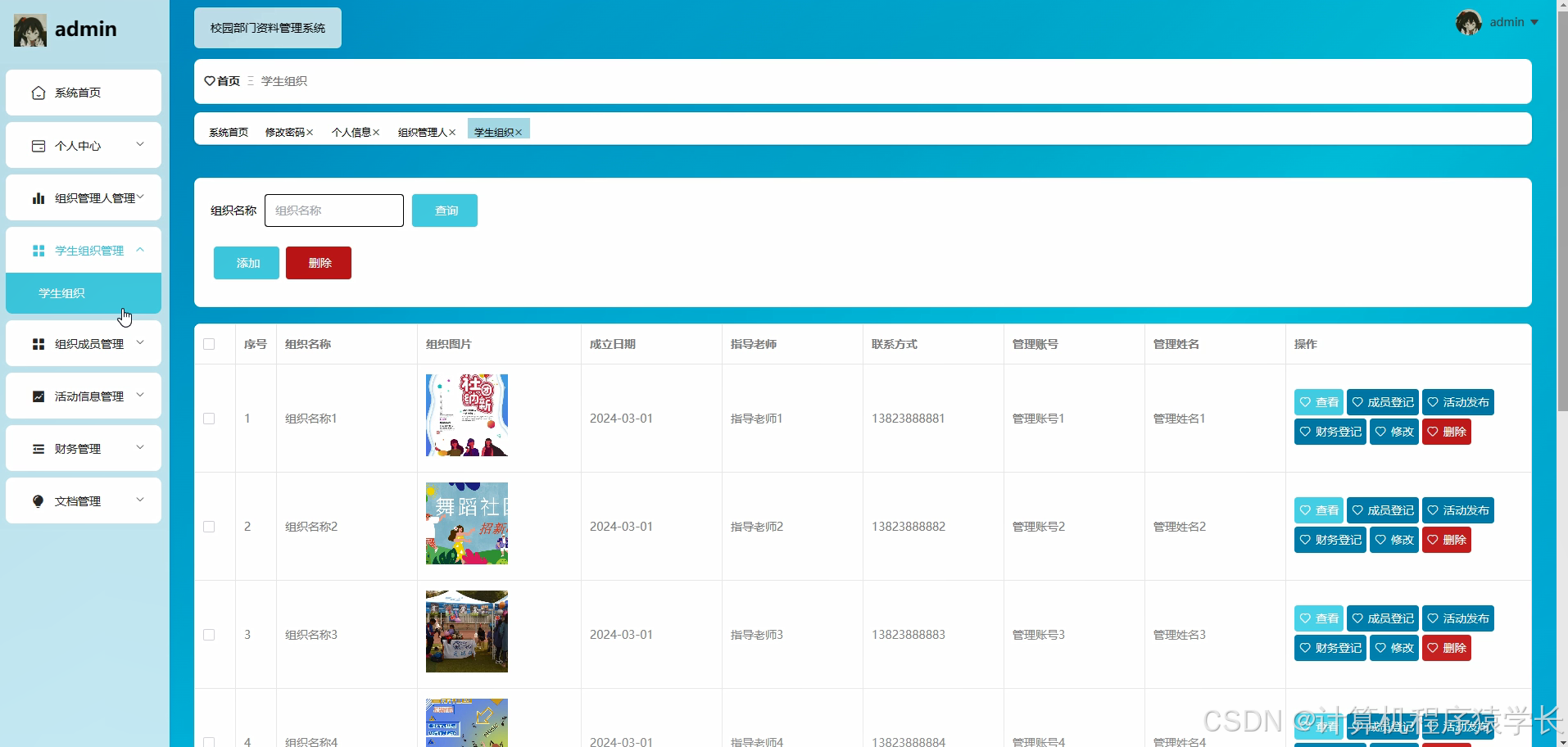Click the heart icon on row 2 查看 button
The width and height of the screenshot is (1568, 747).
[1306, 510]
